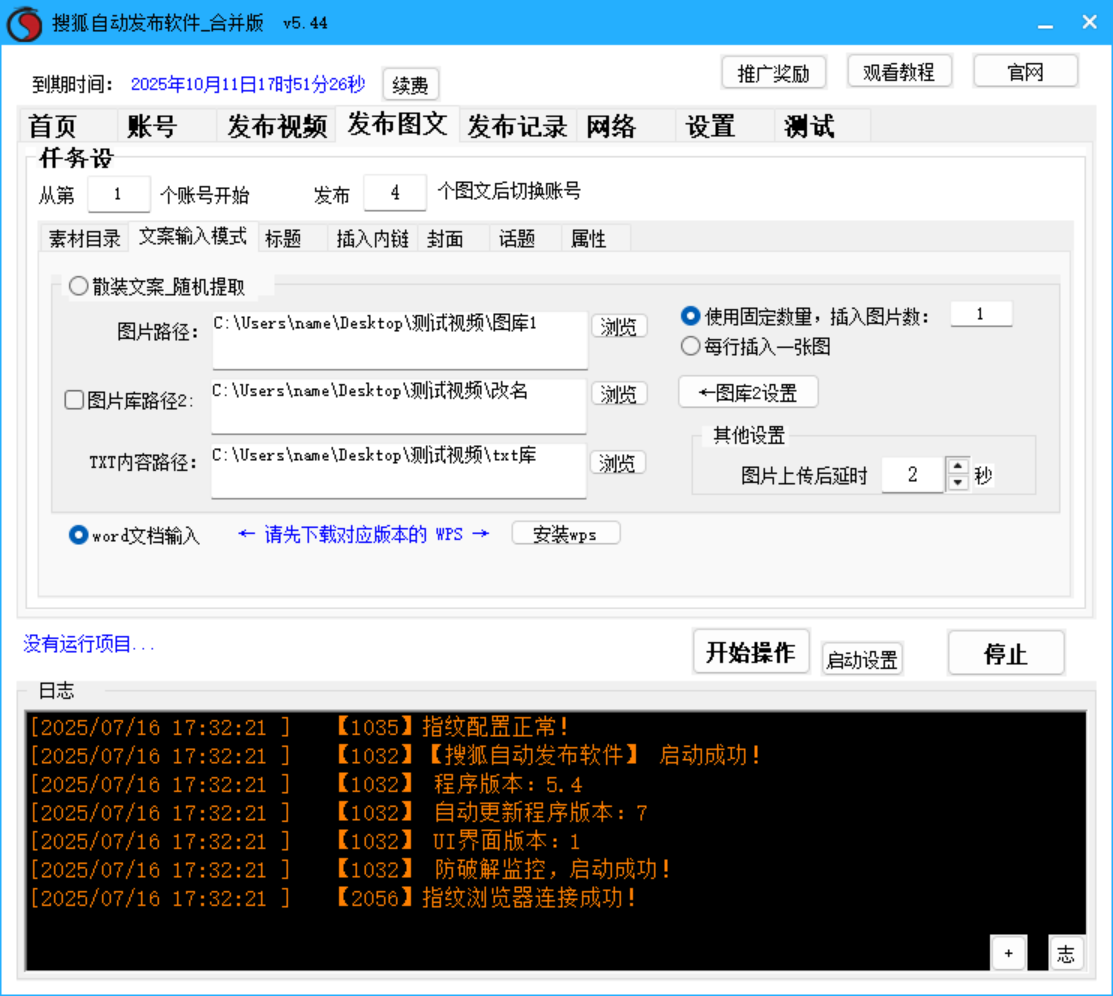
Task: Click the 续费 renew button
Action: coord(410,85)
